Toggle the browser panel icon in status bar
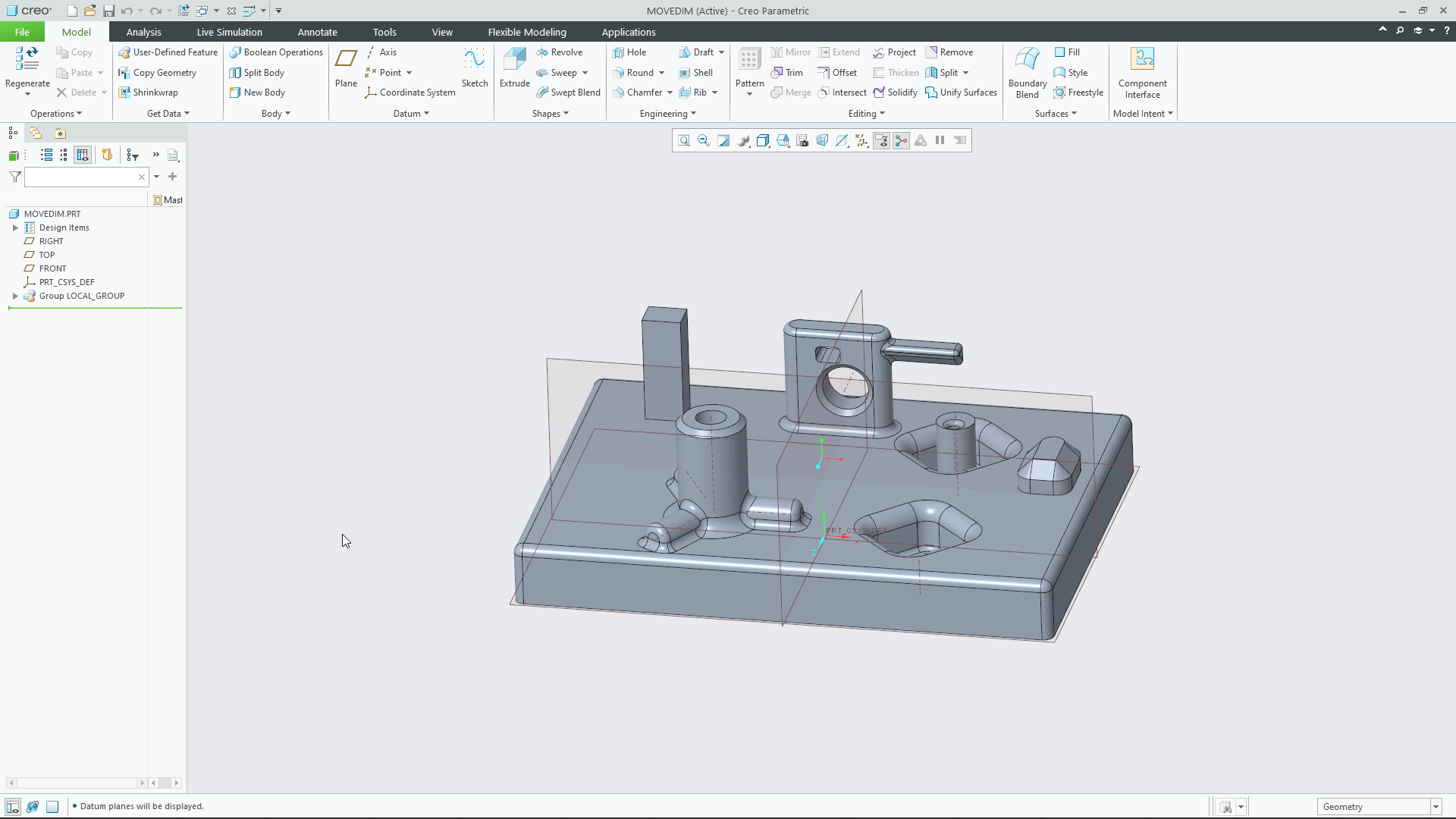 33,807
